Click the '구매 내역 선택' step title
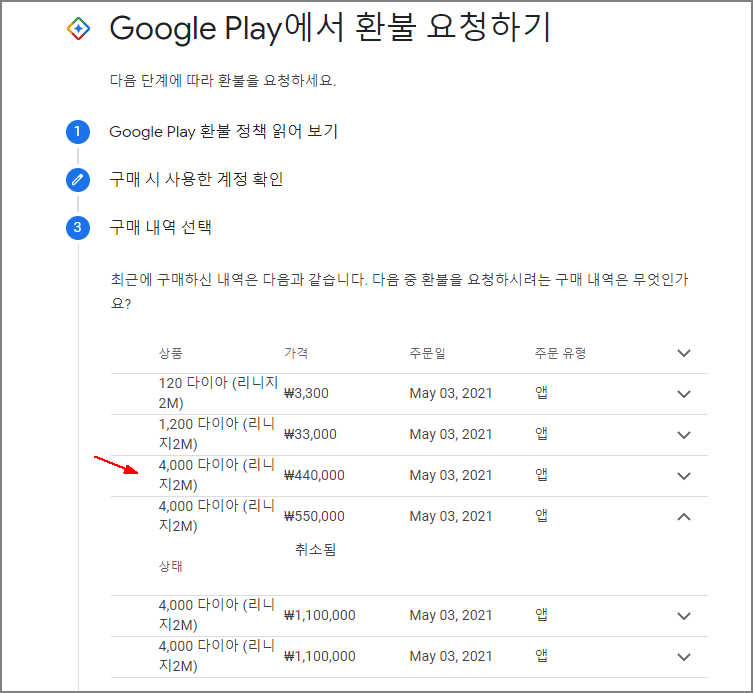 (x=161, y=227)
